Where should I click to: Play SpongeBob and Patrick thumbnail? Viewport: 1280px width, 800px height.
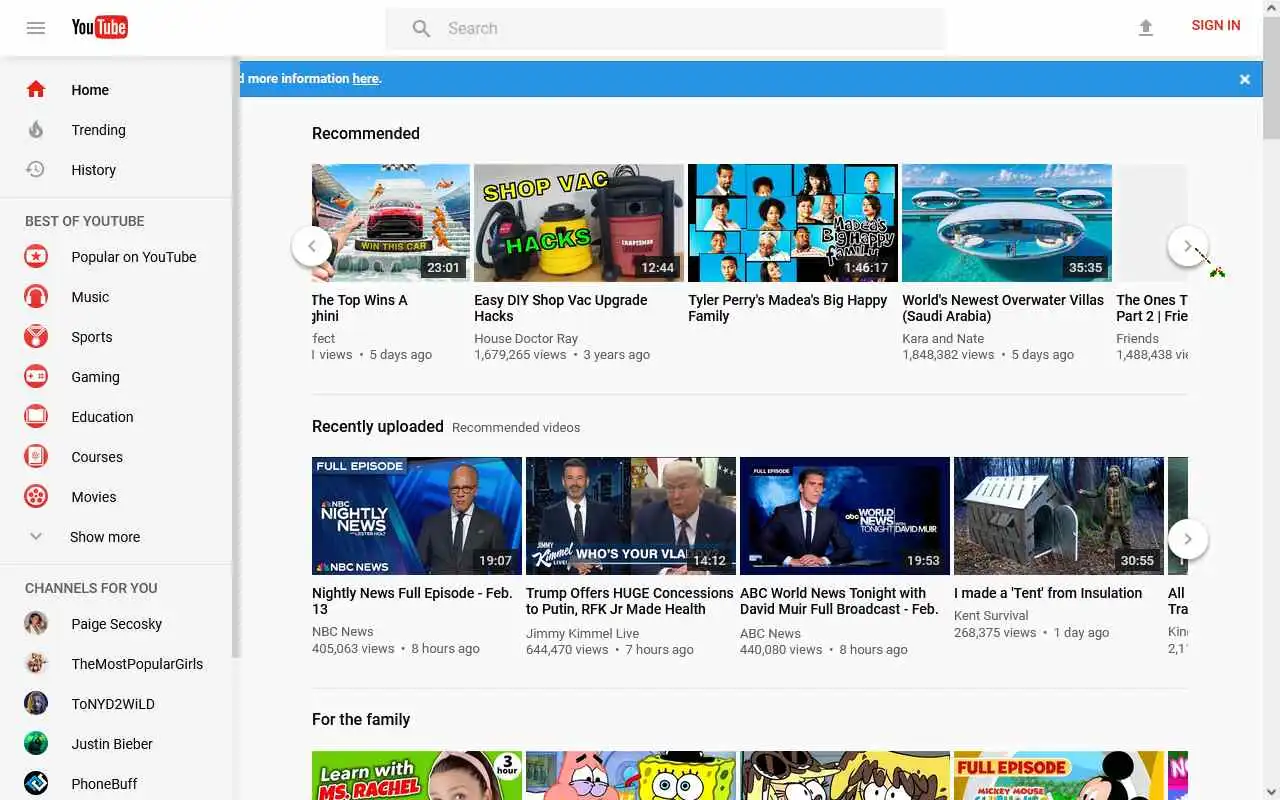[x=631, y=776]
